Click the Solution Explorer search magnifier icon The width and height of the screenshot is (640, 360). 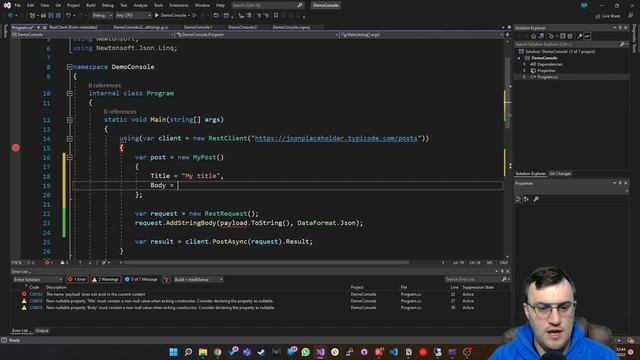(622, 44)
